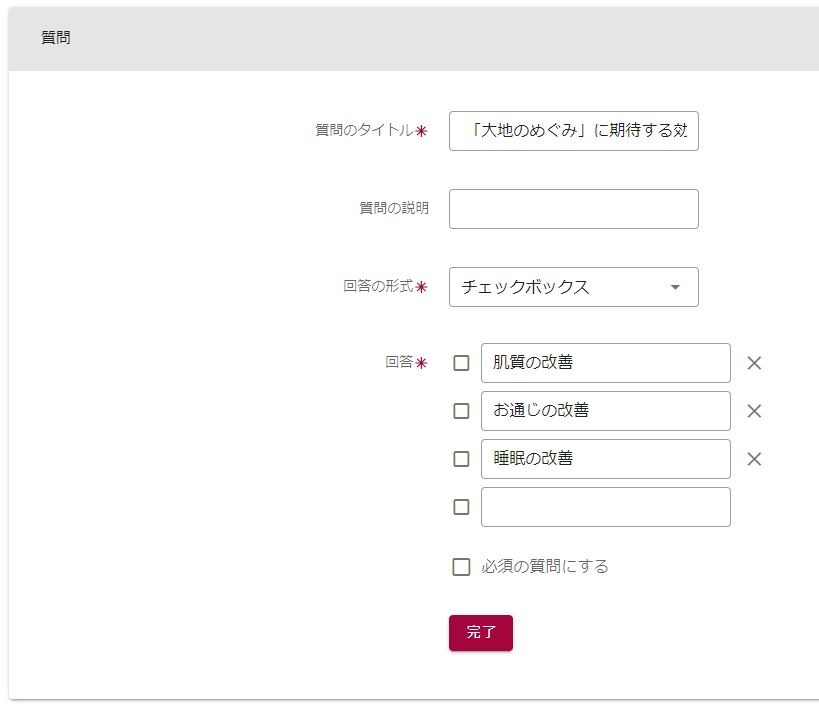Image resolution: width=819 pixels, height=708 pixels.
Task: Click the 必須の質問にする label text
Action: click(x=545, y=567)
